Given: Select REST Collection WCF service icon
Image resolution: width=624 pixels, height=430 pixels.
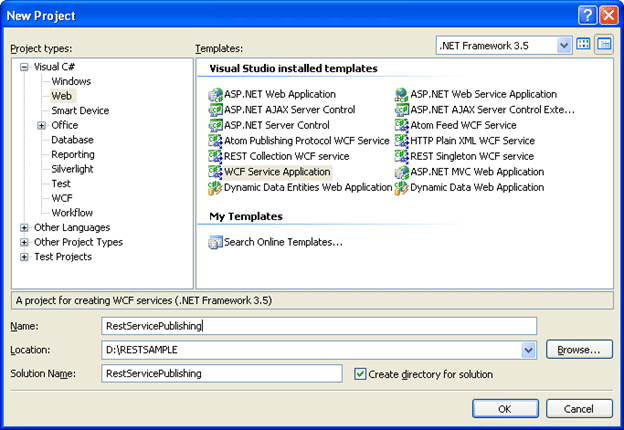Looking at the screenshot, I should [x=215, y=156].
